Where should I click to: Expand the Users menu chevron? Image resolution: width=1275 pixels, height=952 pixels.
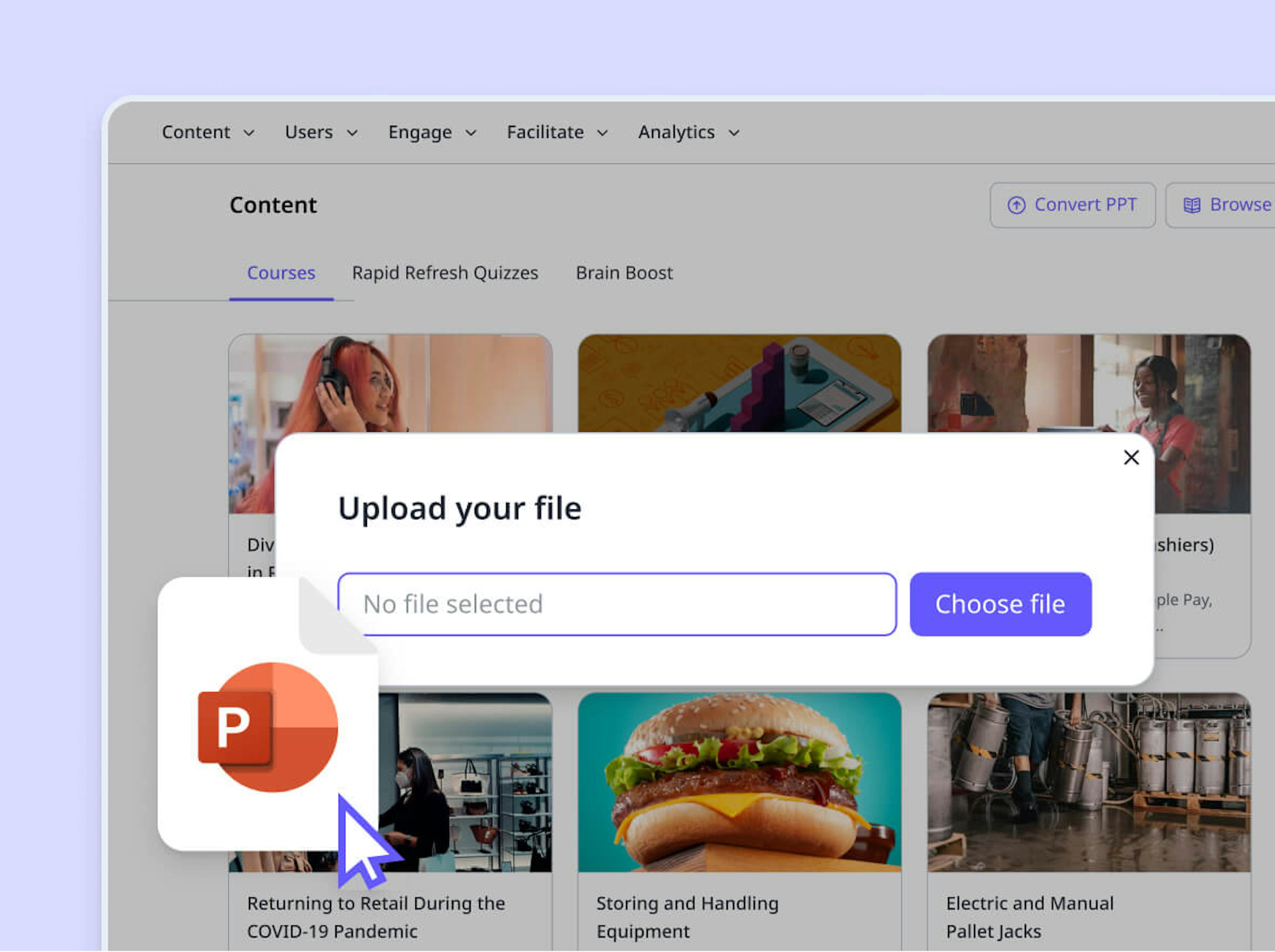click(352, 133)
